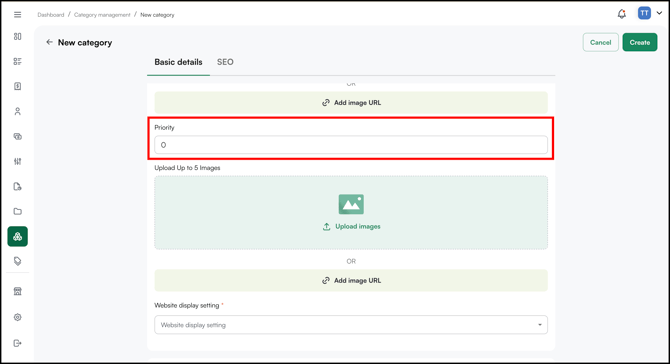Image resolution: width=670 pixels, height=364 pixels.
Task: Click the upper Add image URL button
Action: coord(351,103)
